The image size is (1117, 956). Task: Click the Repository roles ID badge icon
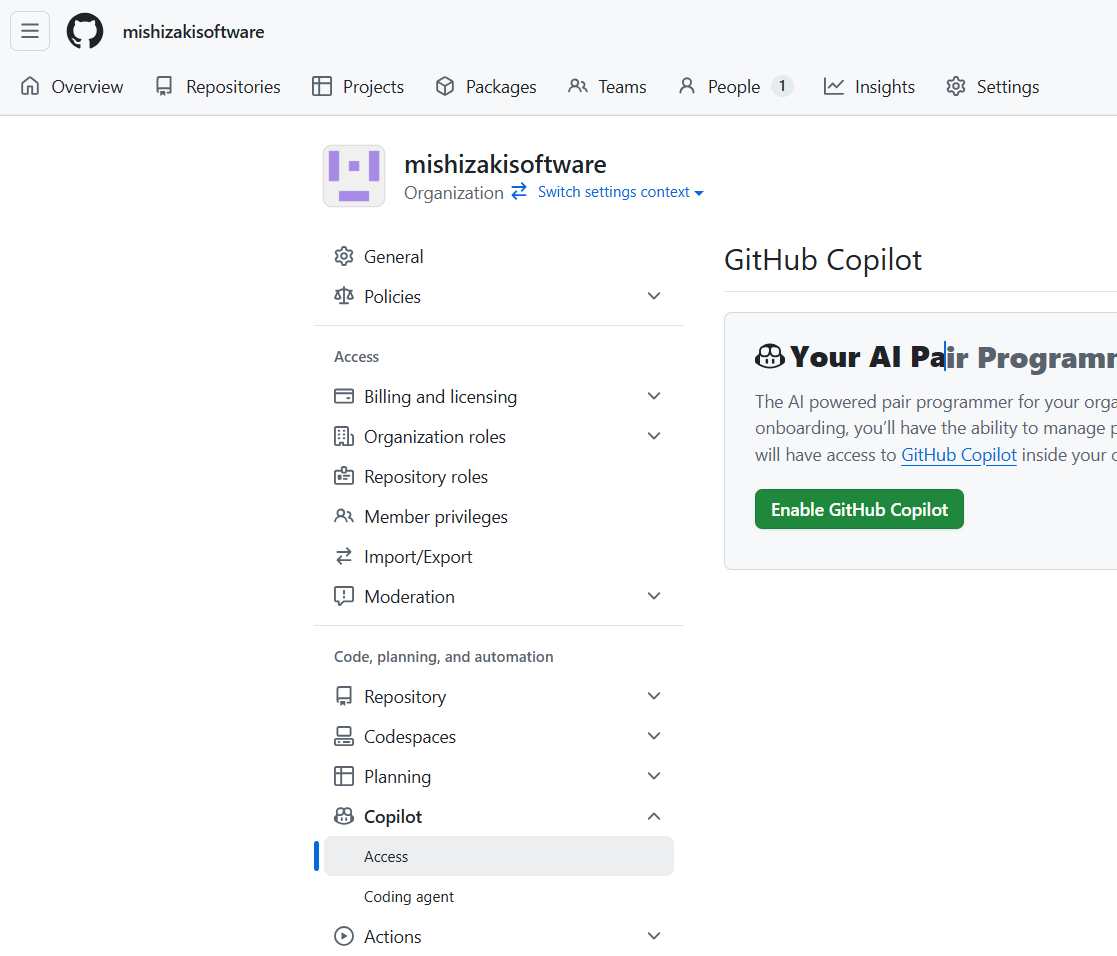coord(344,476)
